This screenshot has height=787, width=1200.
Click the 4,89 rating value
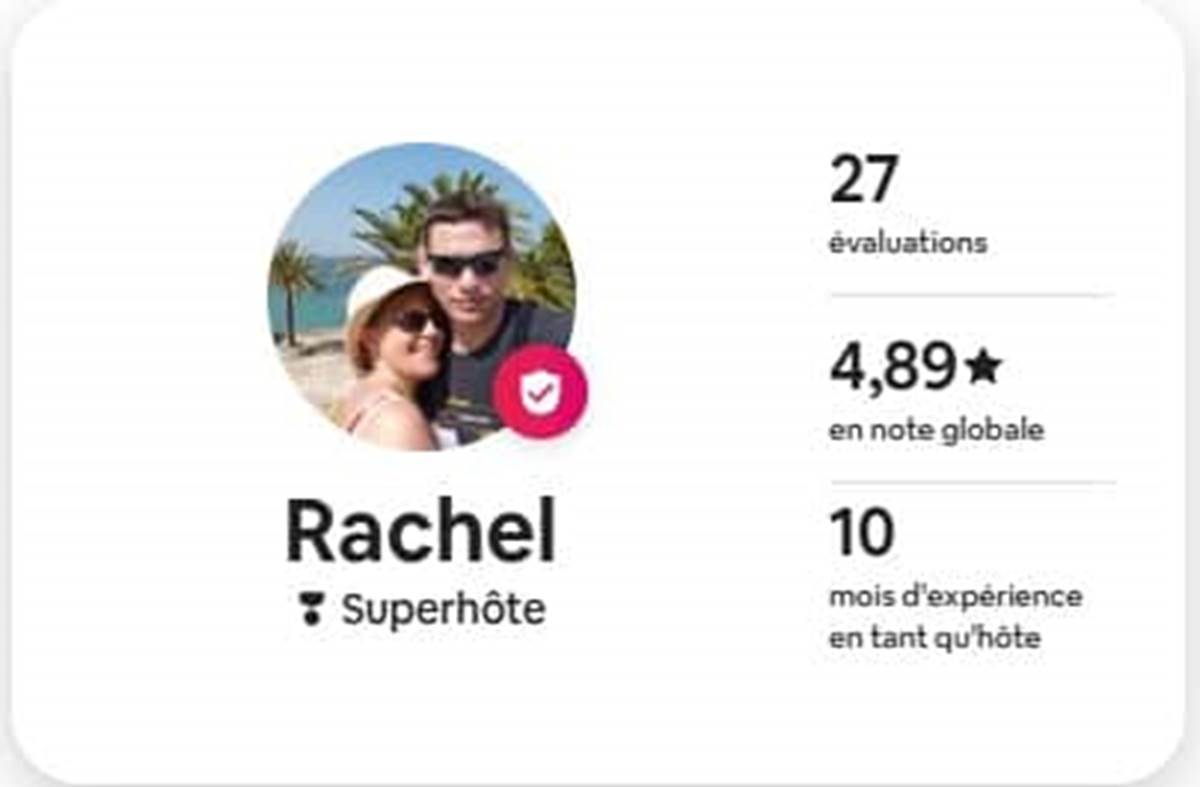(893, 367)
